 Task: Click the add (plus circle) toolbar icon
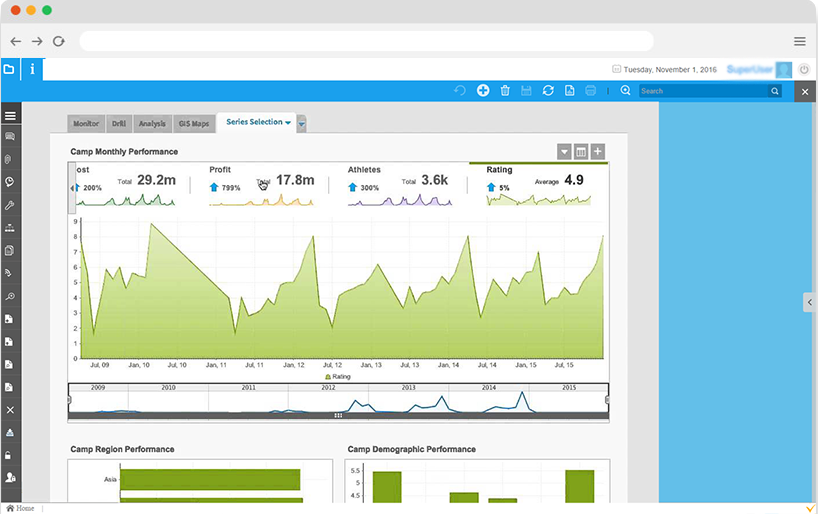click(483, 91)
